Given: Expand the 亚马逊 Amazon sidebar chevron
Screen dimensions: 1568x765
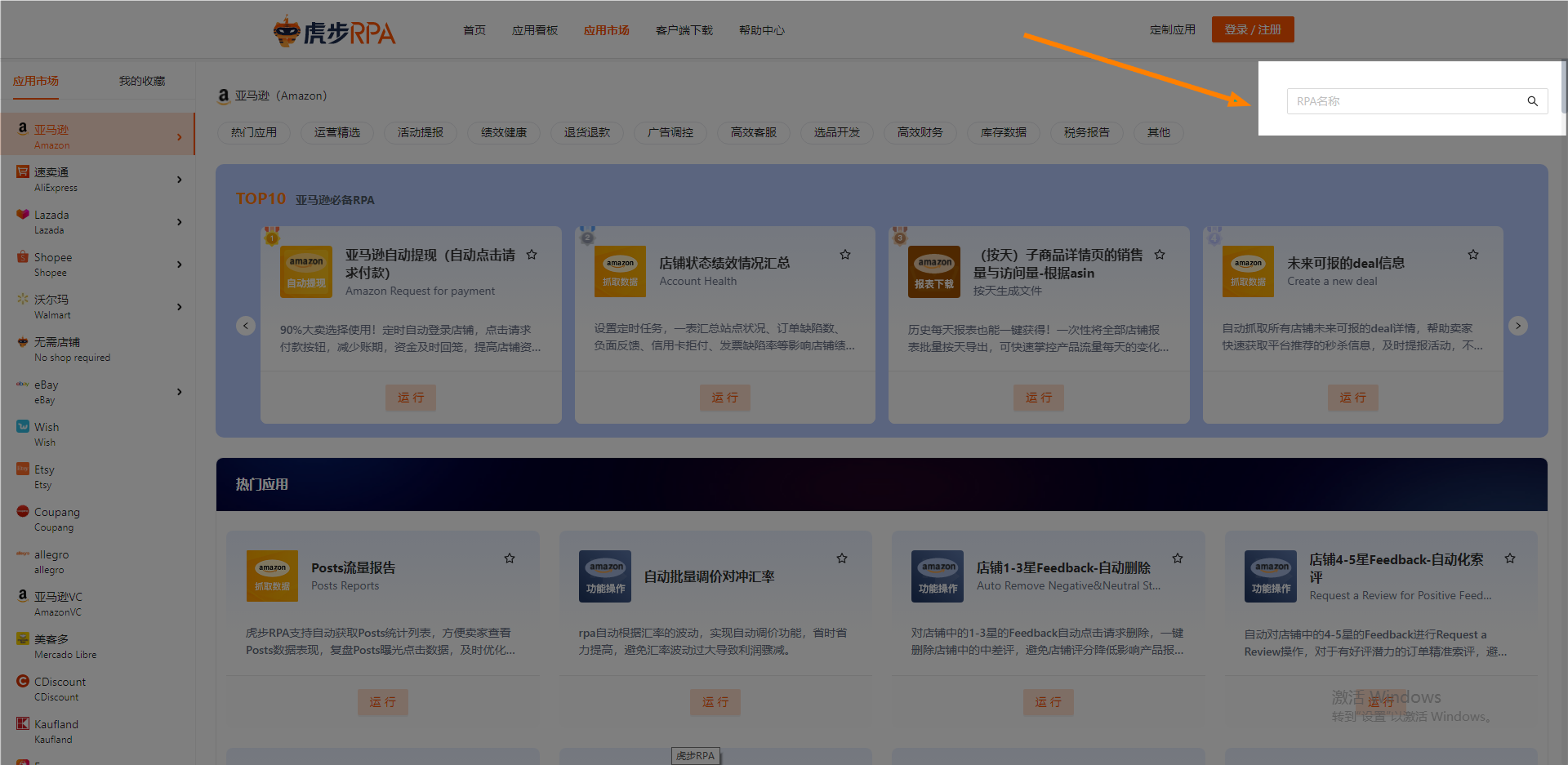Looking at the screenshot, I should (180, 137).
